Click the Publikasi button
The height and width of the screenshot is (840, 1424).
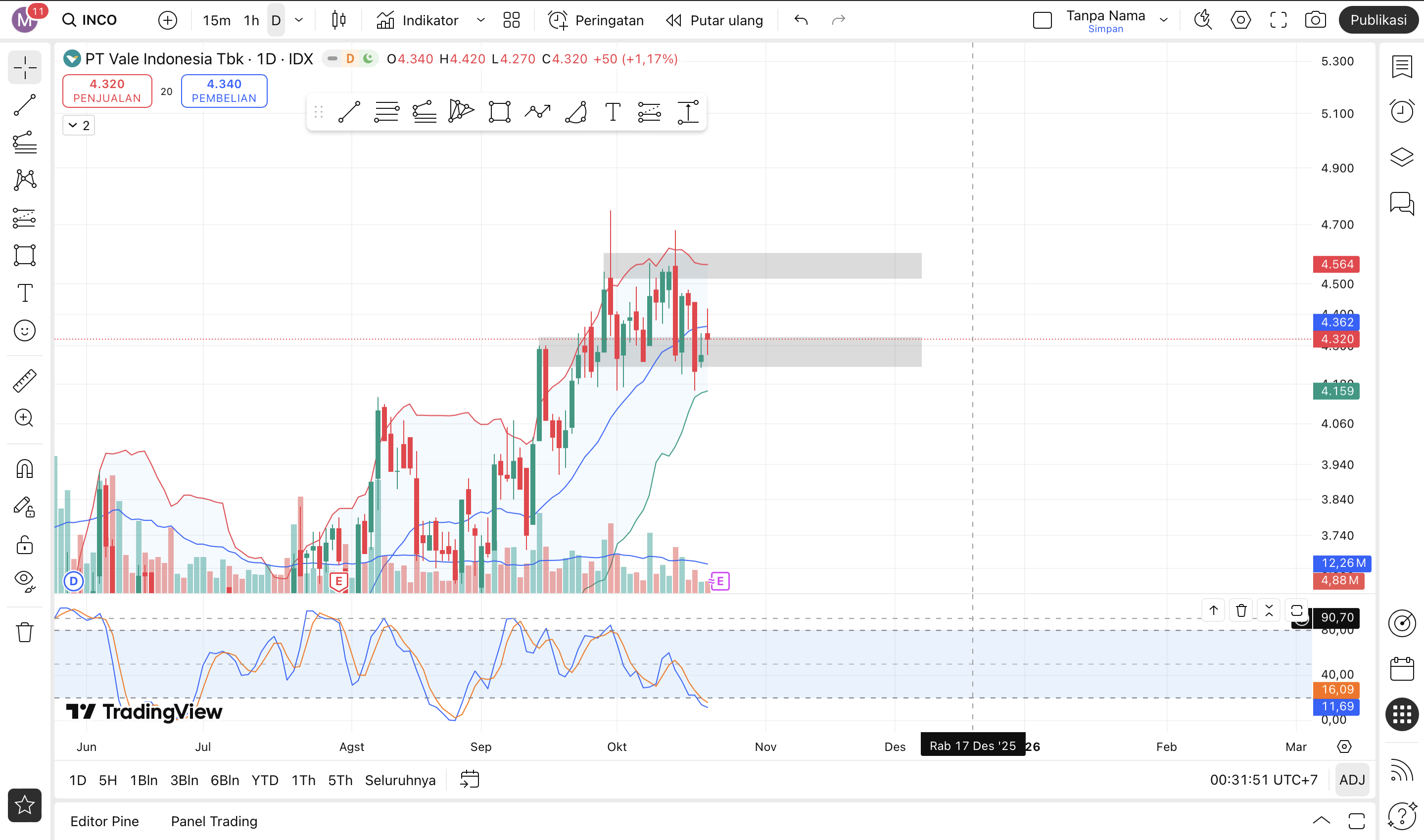(1377, 20)
